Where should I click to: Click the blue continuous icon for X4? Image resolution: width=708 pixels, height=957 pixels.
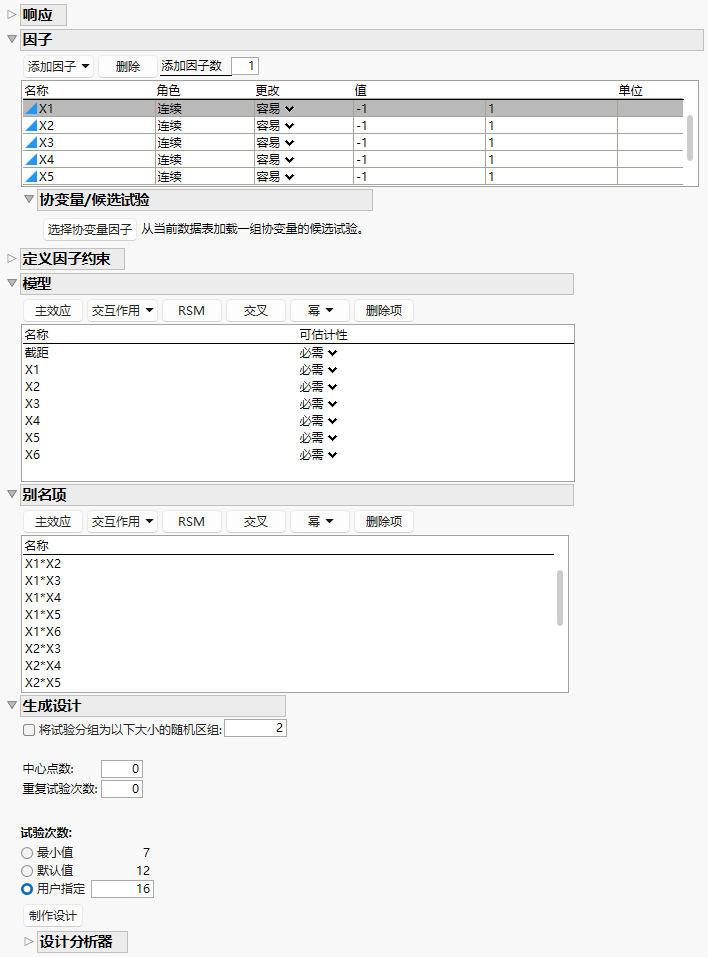[x=31, y=160]
